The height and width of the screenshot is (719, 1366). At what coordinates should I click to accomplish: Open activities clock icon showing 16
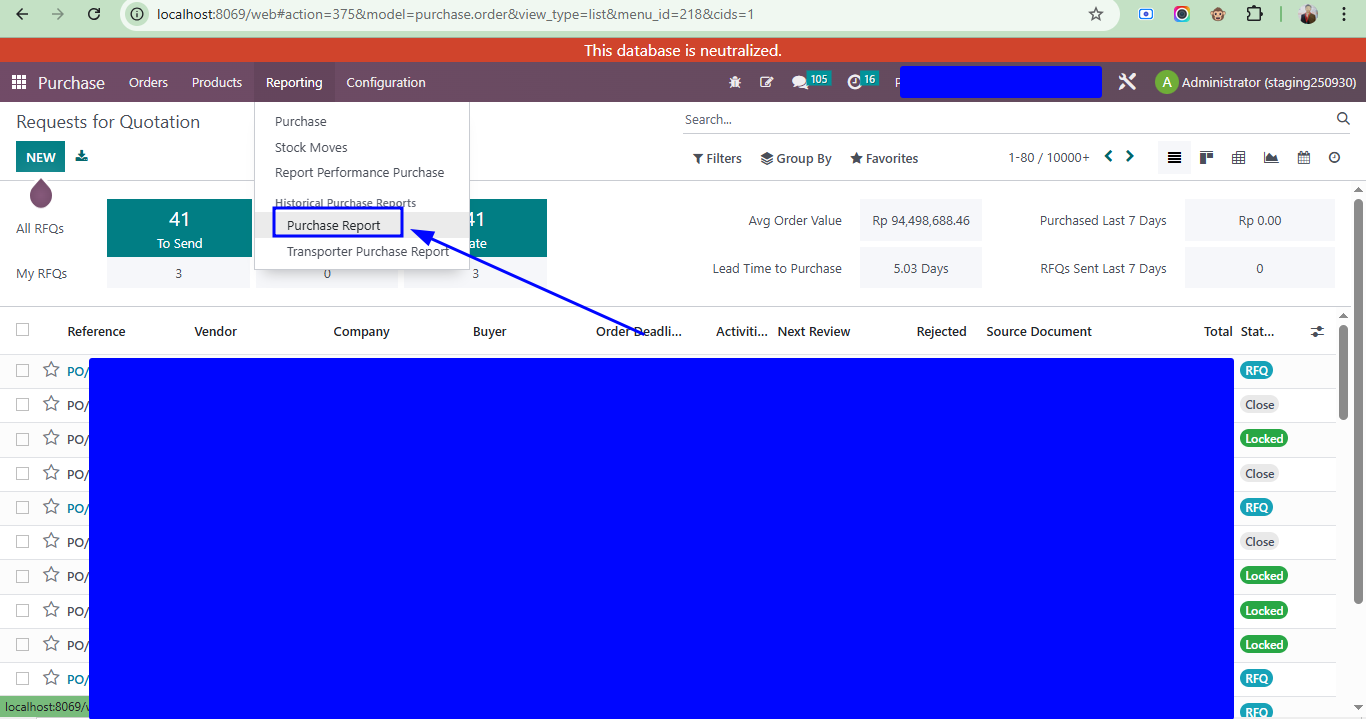[x=862, y=81]
